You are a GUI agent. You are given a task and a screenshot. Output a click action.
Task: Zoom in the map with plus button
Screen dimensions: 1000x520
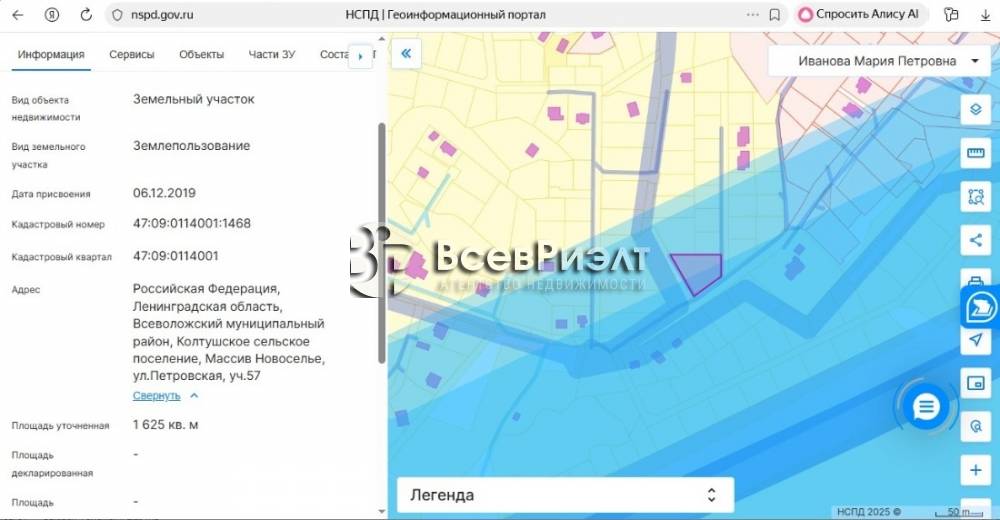click(x=976, y=469)
